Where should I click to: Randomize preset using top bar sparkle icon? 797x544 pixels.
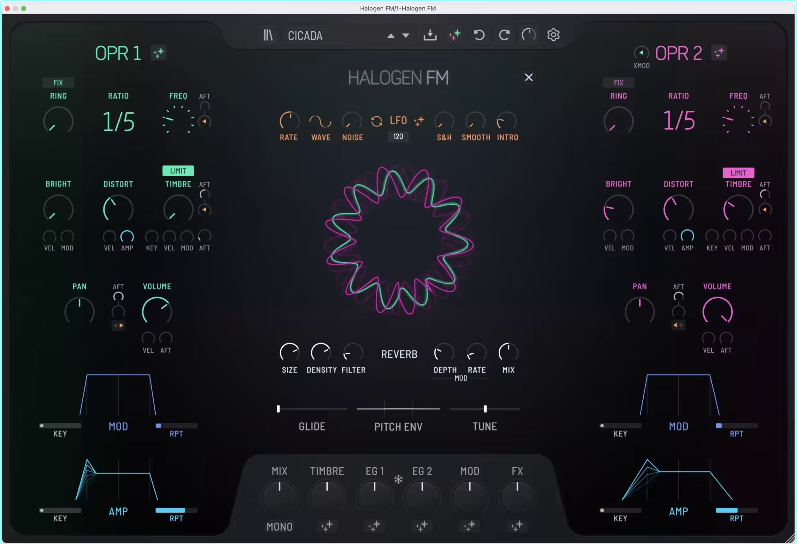pos(454,35)
